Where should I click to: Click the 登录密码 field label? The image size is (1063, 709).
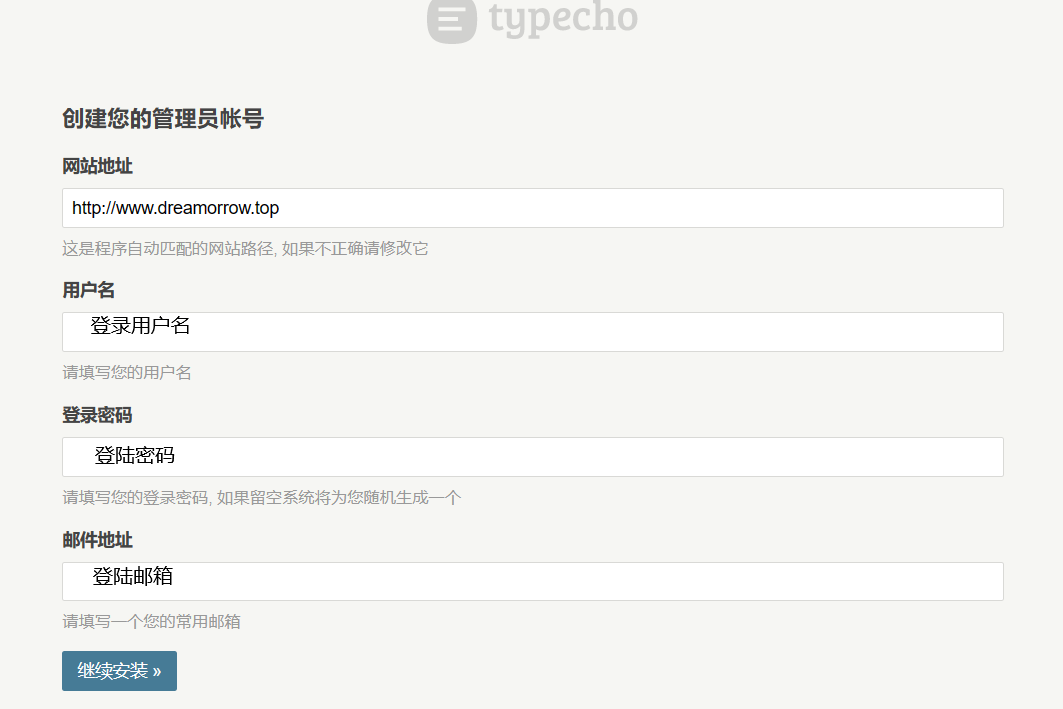point(97,415)
